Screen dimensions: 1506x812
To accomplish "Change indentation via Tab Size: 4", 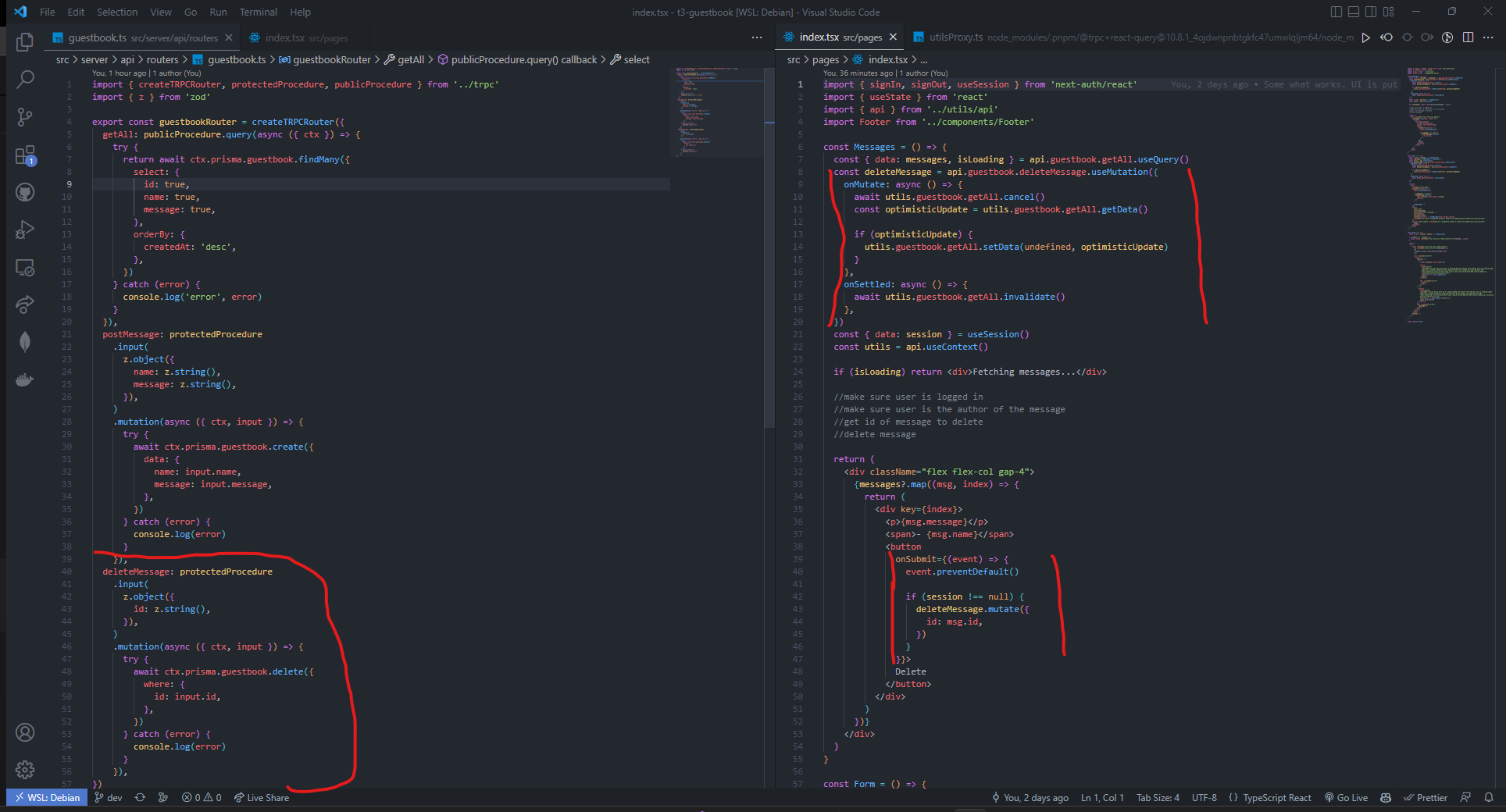I will 1158,798.
